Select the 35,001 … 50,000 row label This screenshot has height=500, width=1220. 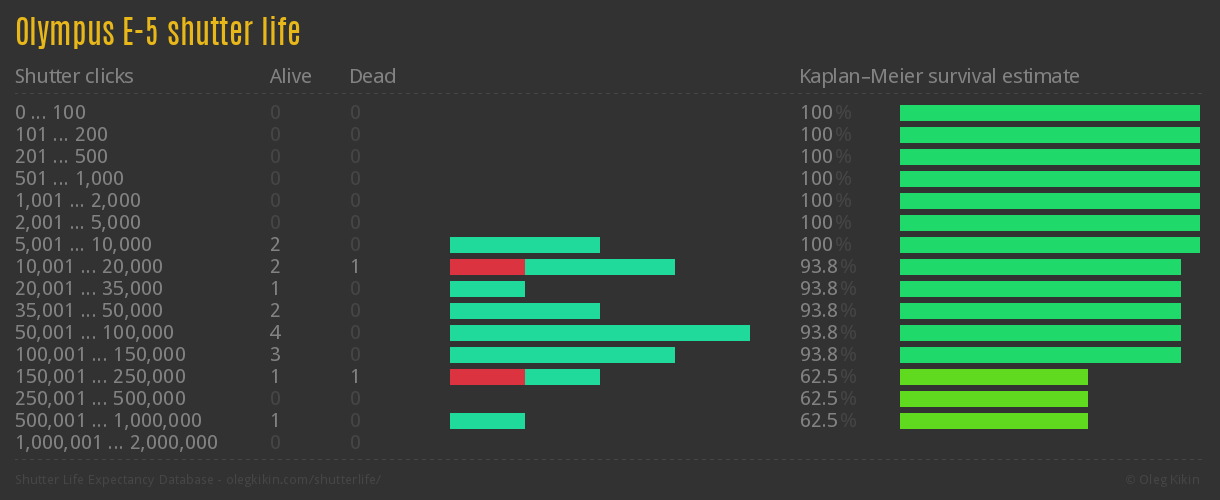(x=89, y=311)
